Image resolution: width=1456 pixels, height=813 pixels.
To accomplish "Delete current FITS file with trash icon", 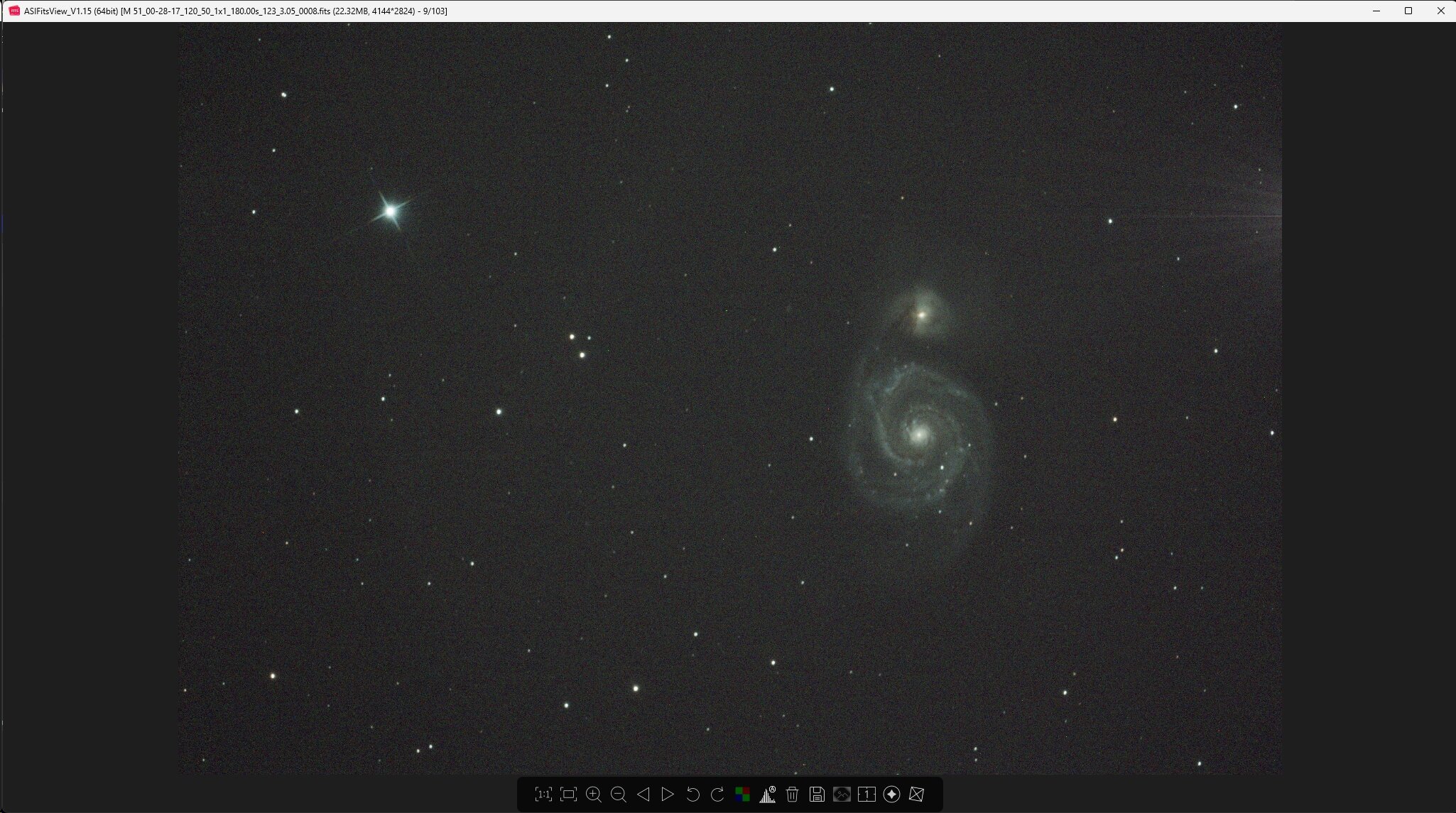I will [x=792, y=795].
